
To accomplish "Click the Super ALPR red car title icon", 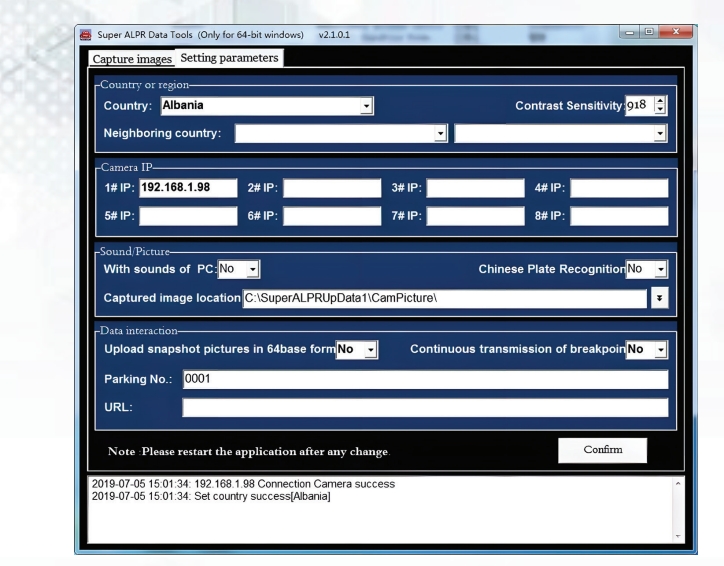I will click(85, 35).
